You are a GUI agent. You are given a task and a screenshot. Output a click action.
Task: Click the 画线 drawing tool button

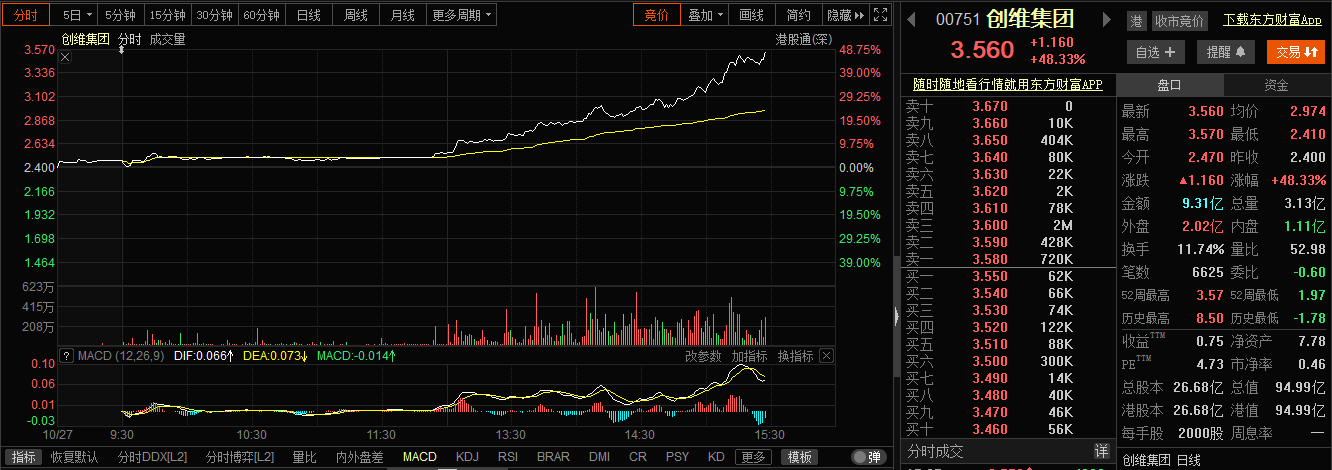pyautogui.click(x=752, y=15)
